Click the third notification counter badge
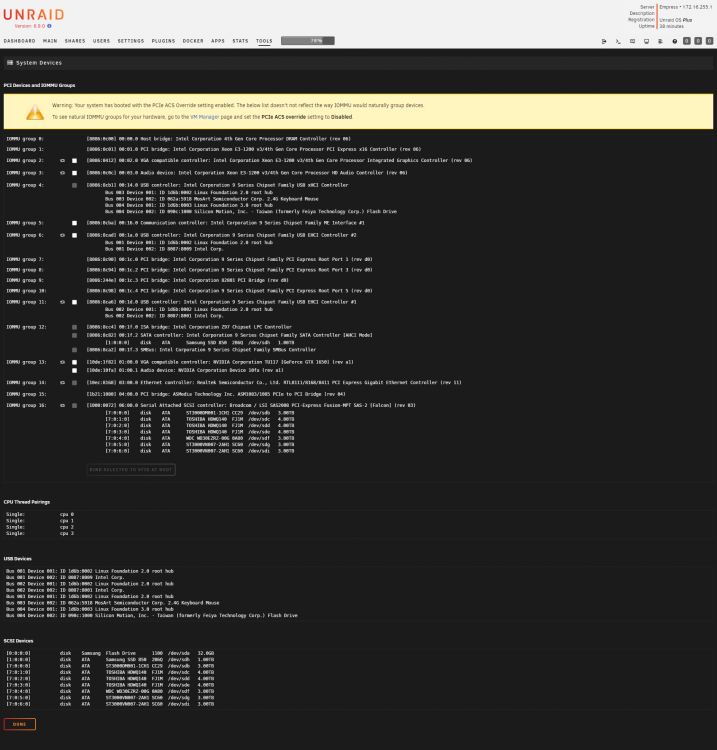717x750 pixels. [709, 41]
